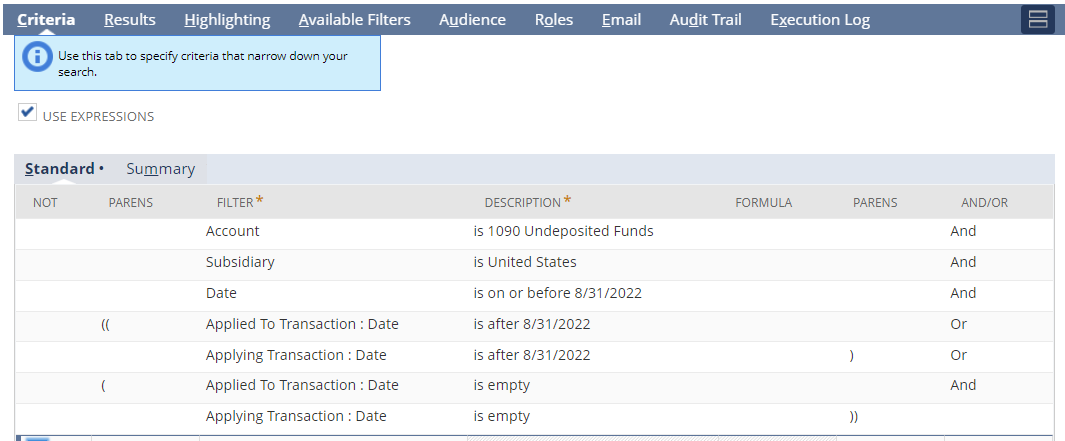Click And/Or value in the Subsidiary row
The width and height of the screenshot is (1065, 441).
tap(963, 262)
